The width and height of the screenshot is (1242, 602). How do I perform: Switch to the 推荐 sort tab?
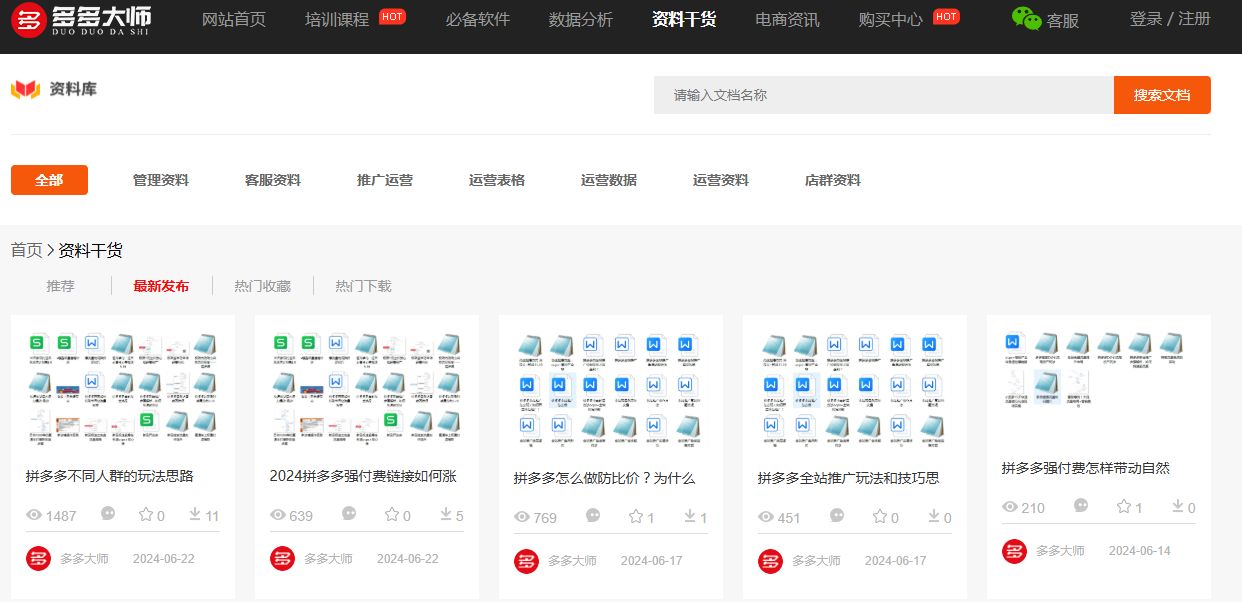tap(60, 286)
